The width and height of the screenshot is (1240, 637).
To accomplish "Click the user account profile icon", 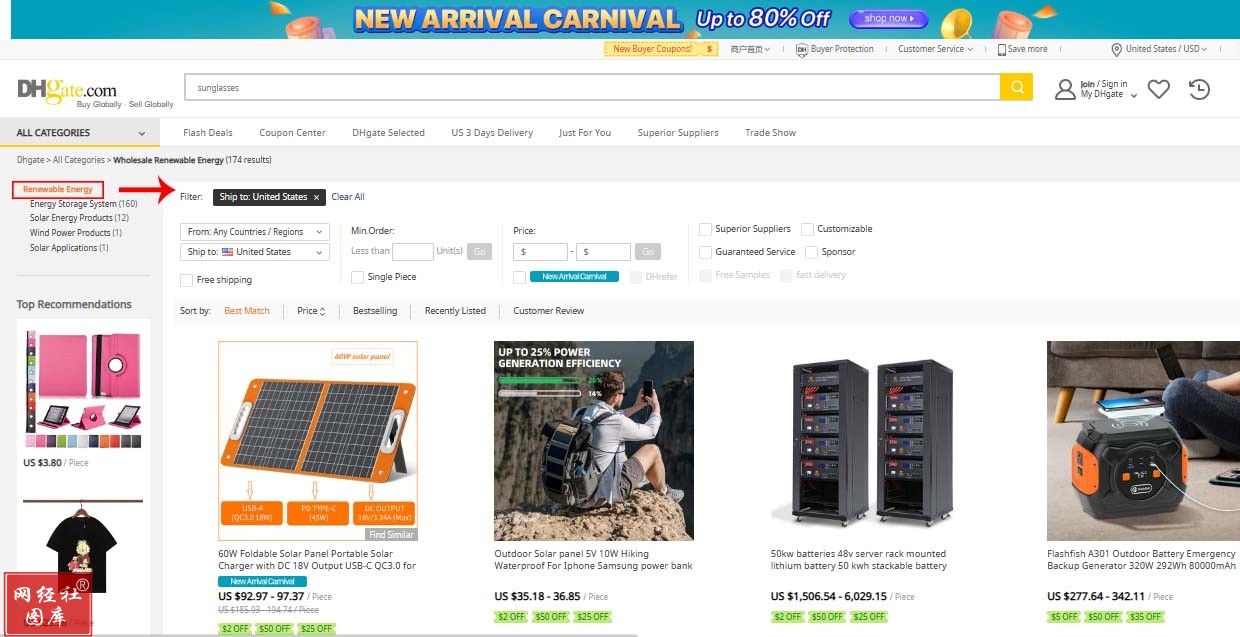I will pyautogui.click(x=1065, y=90).
